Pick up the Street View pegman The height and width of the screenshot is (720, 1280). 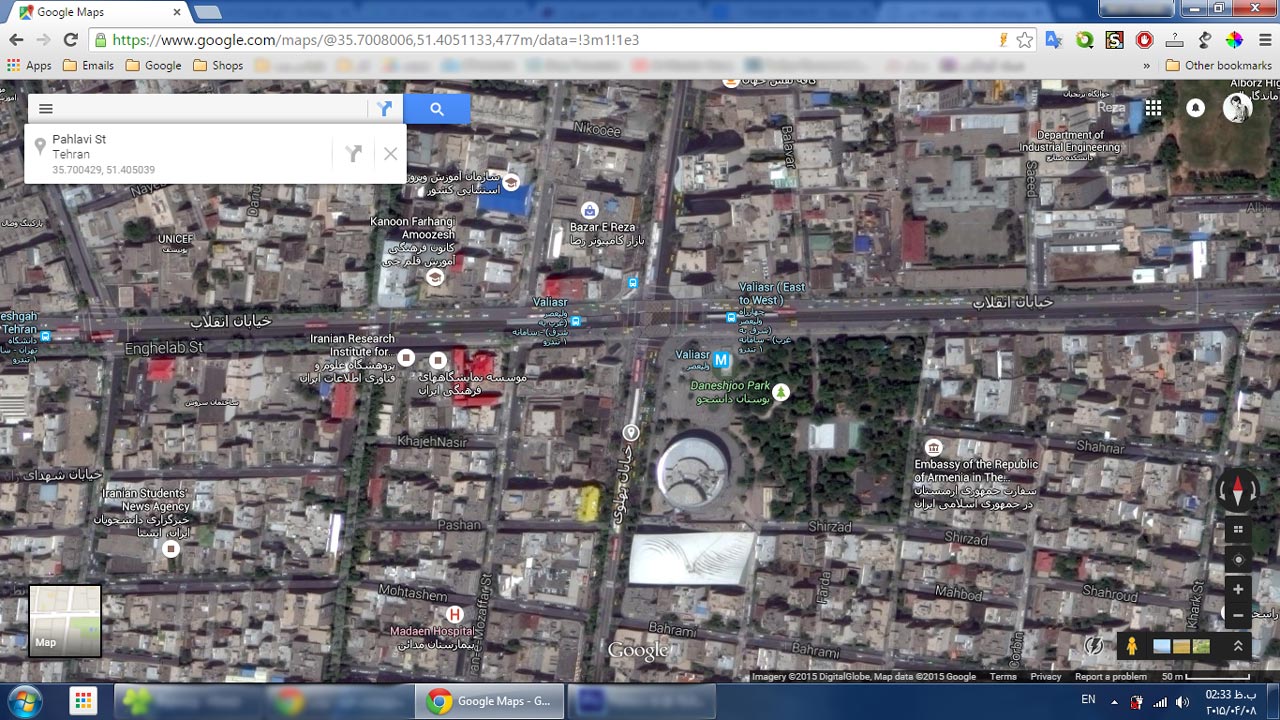point(1131,646)
